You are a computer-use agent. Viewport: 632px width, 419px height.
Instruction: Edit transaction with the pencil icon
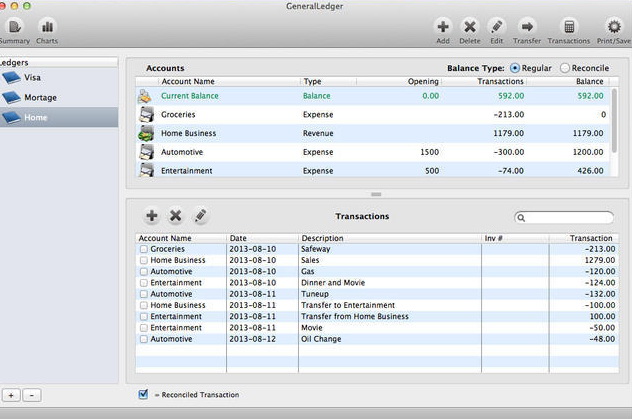click(200, 216)
